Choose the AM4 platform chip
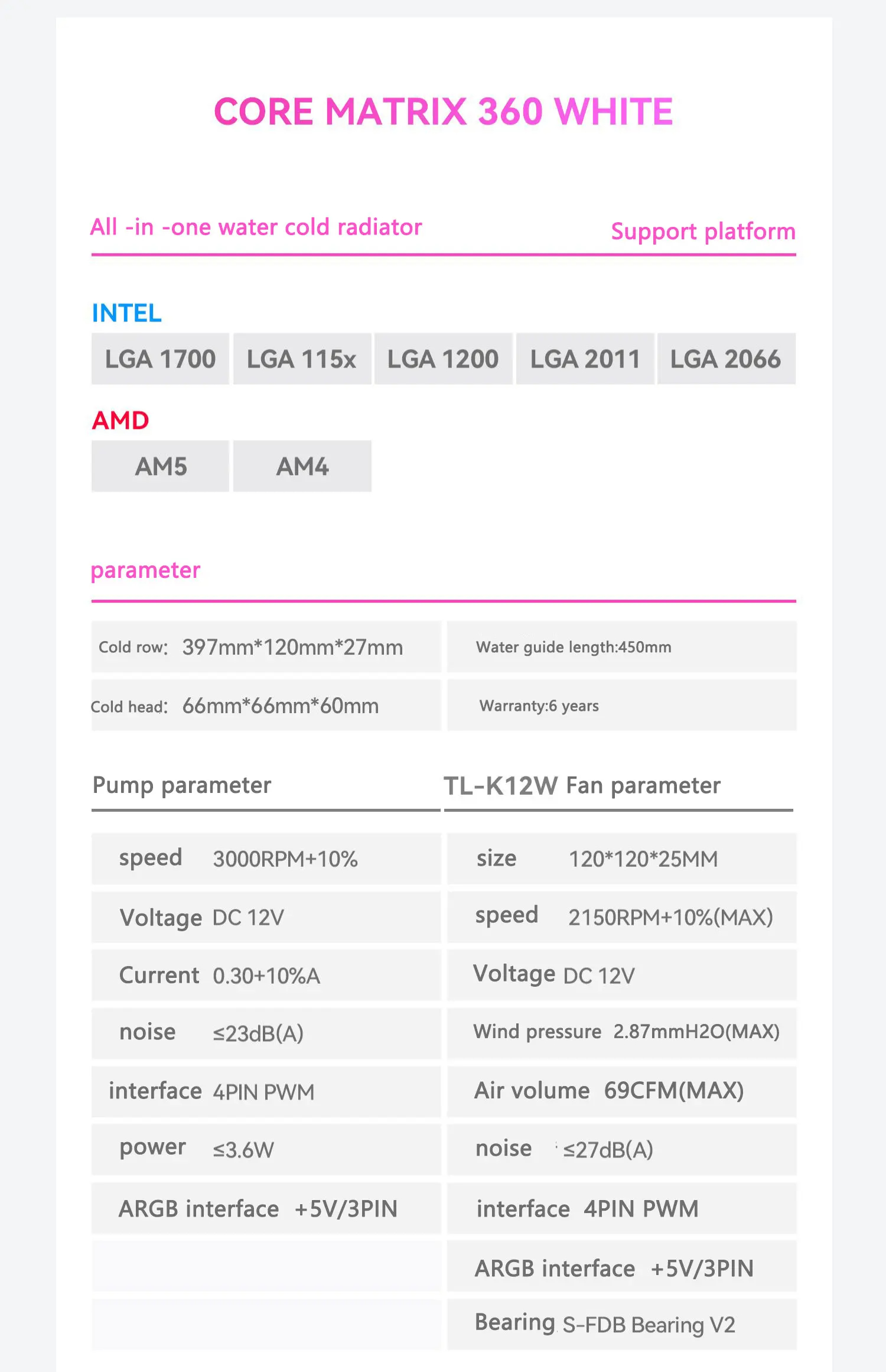 point(302,466)
